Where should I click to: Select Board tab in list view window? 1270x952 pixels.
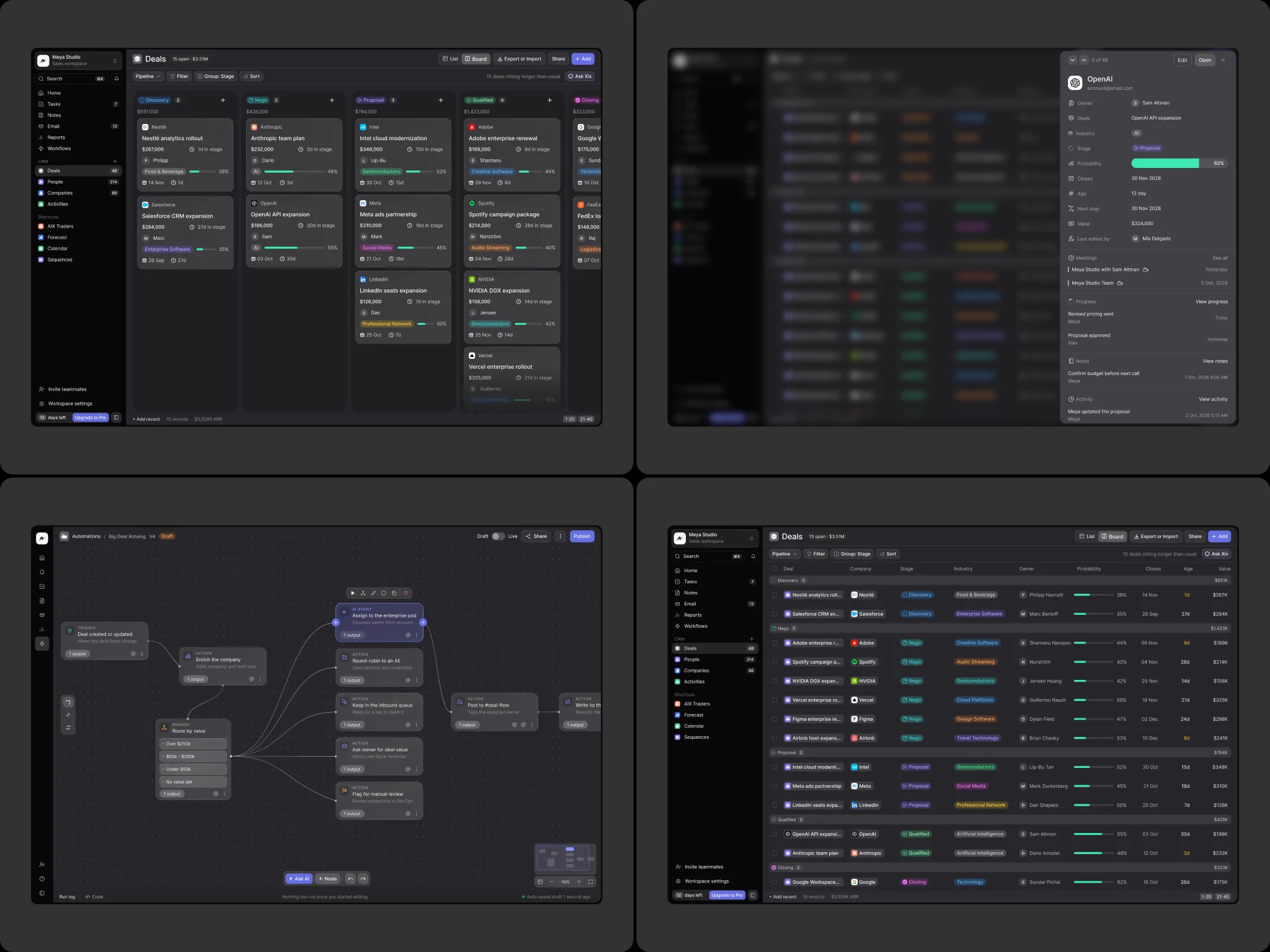click(x=1112, y=537)
